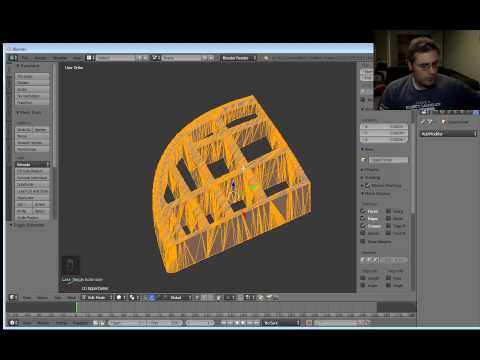Enable the Show Weights checkbox
Viewport: 480px width, 360px height.
(x=363, y=241)
